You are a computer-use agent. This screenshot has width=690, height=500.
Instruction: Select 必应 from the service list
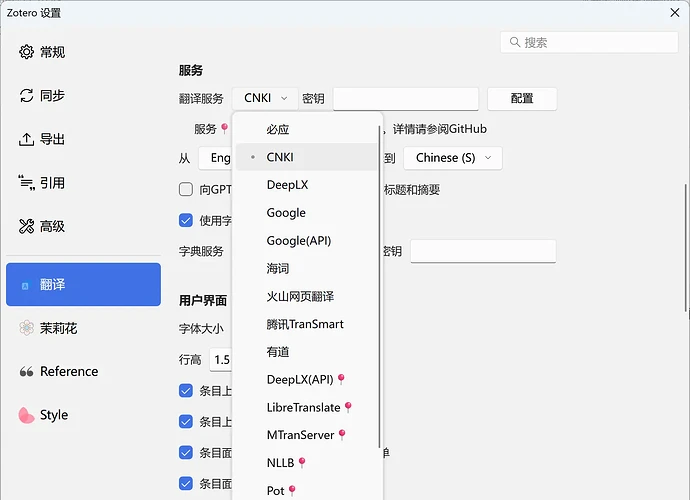tap(306, 129)
